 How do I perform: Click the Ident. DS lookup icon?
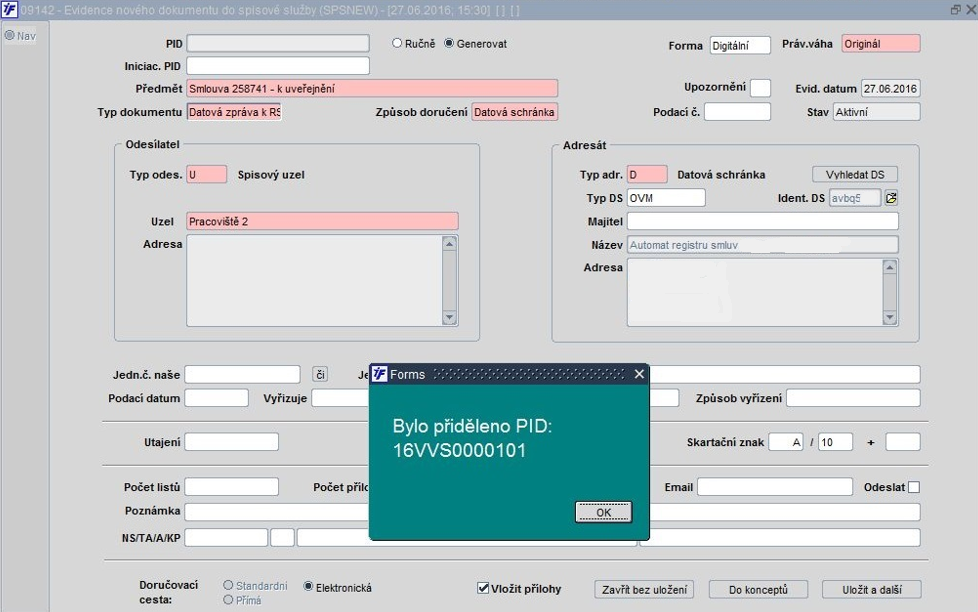coord(891,198)
